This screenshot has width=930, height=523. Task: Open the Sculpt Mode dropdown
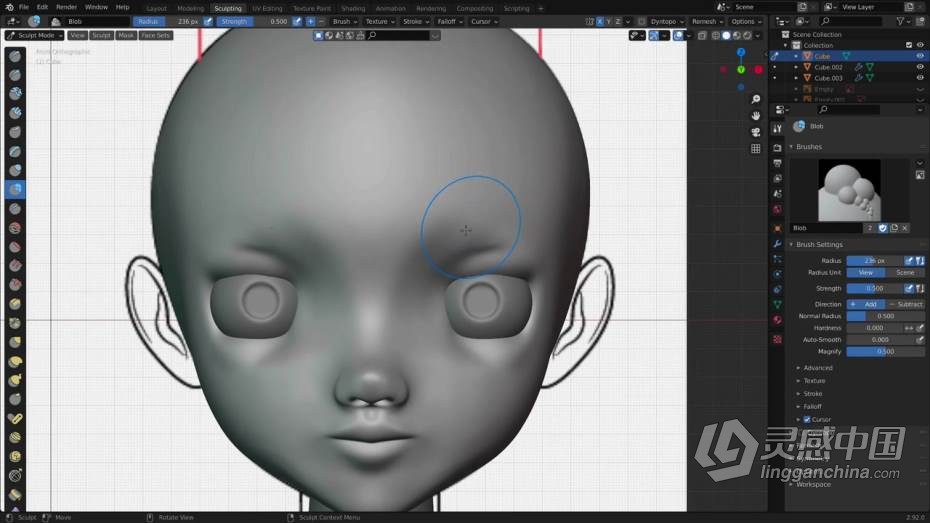(34, 36)
